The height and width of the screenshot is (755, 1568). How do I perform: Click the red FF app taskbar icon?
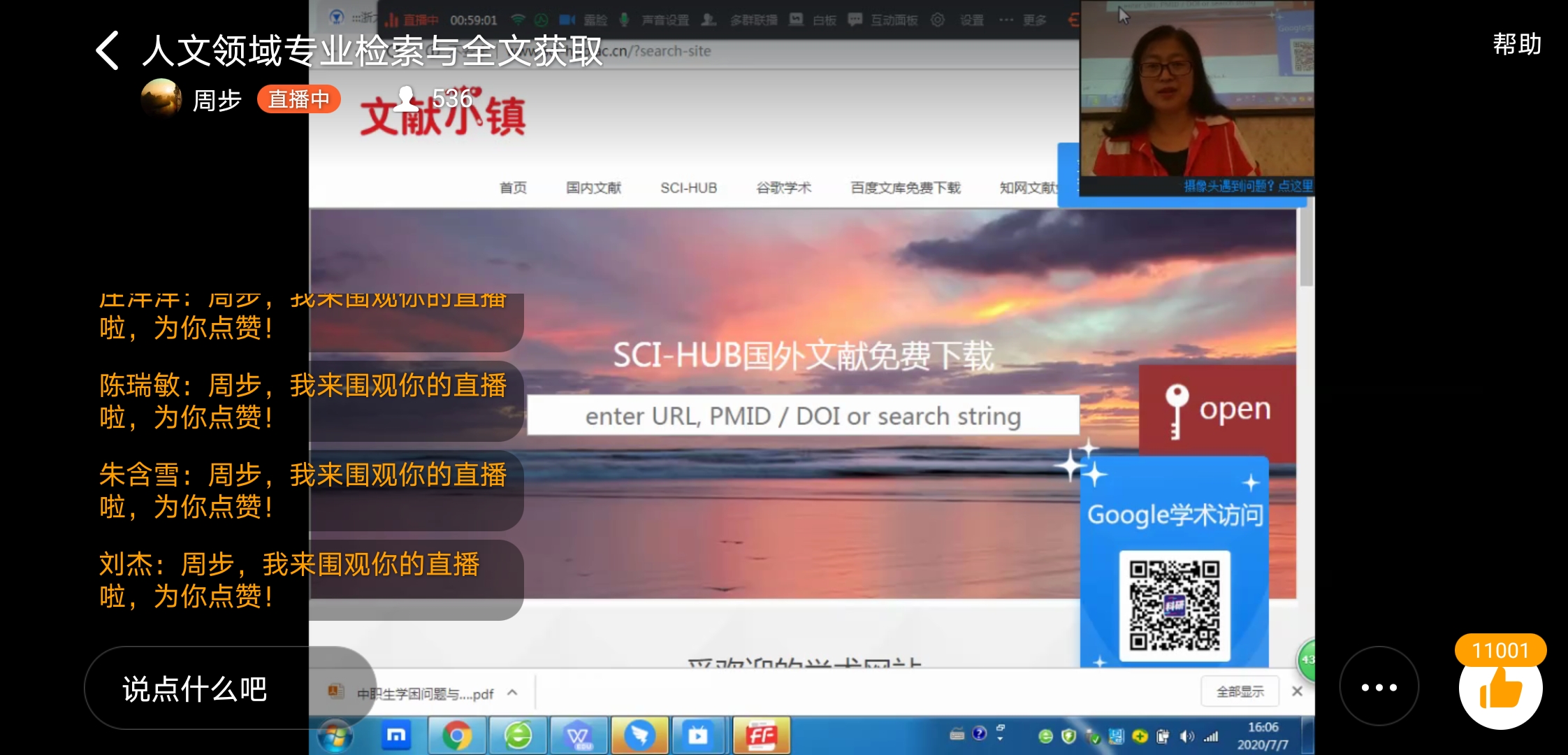point(761,735)
